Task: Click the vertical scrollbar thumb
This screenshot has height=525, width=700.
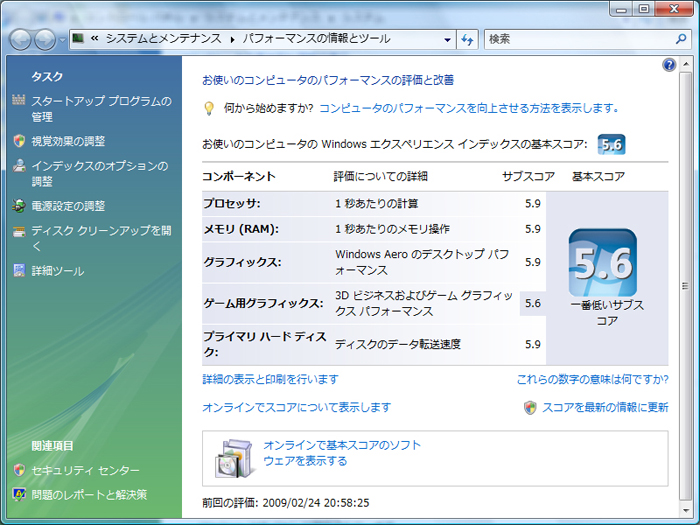Action: tap(685, 286)
